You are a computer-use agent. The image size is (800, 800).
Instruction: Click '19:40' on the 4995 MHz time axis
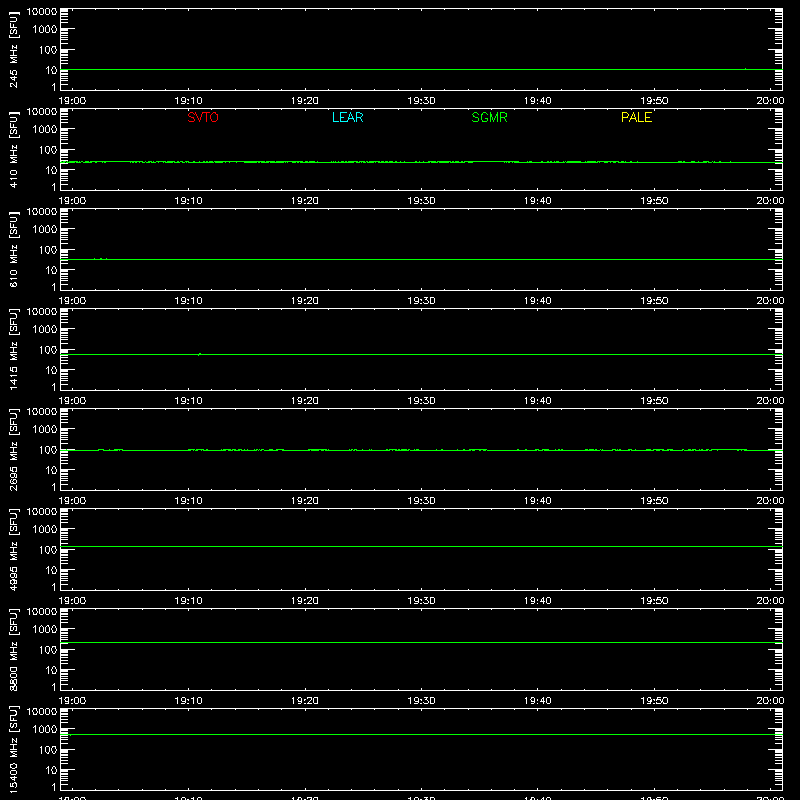[538, 601]
